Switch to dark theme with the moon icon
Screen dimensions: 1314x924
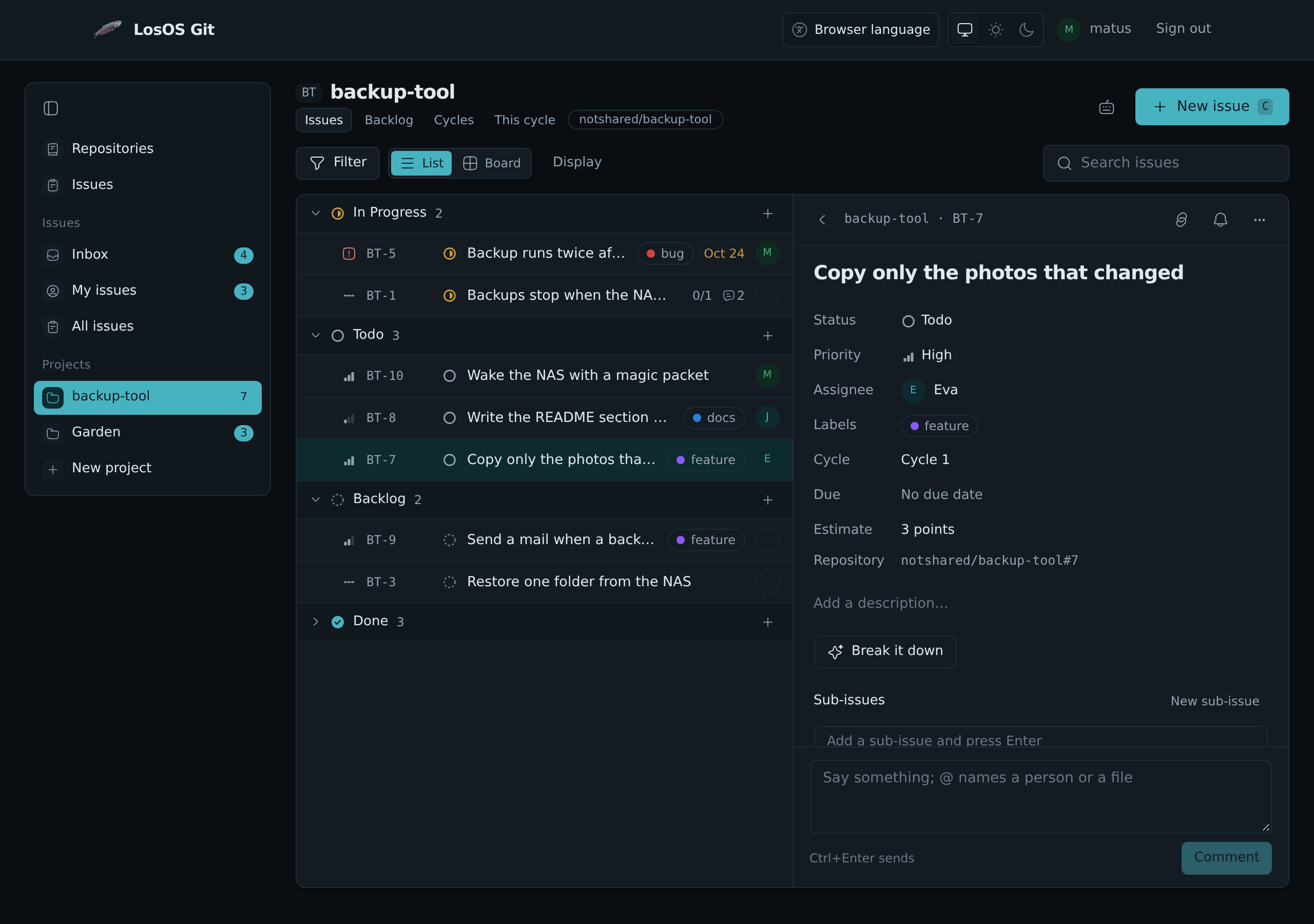1026,30
